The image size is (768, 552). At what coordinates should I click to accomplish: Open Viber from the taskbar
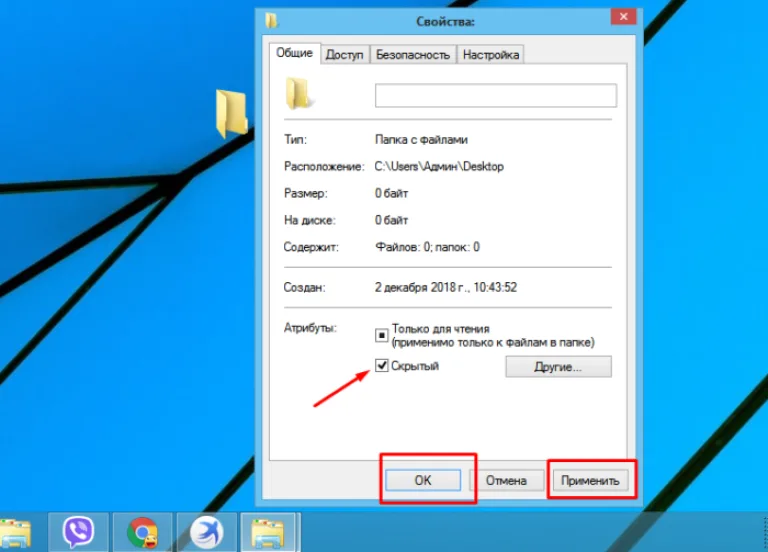click(x=78, y=531)
